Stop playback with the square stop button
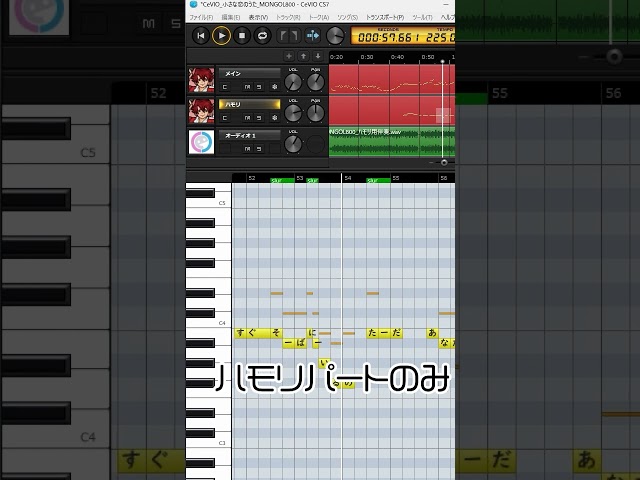Image resolution: width=640 pixels, height=480 pixels. (242, 36)
